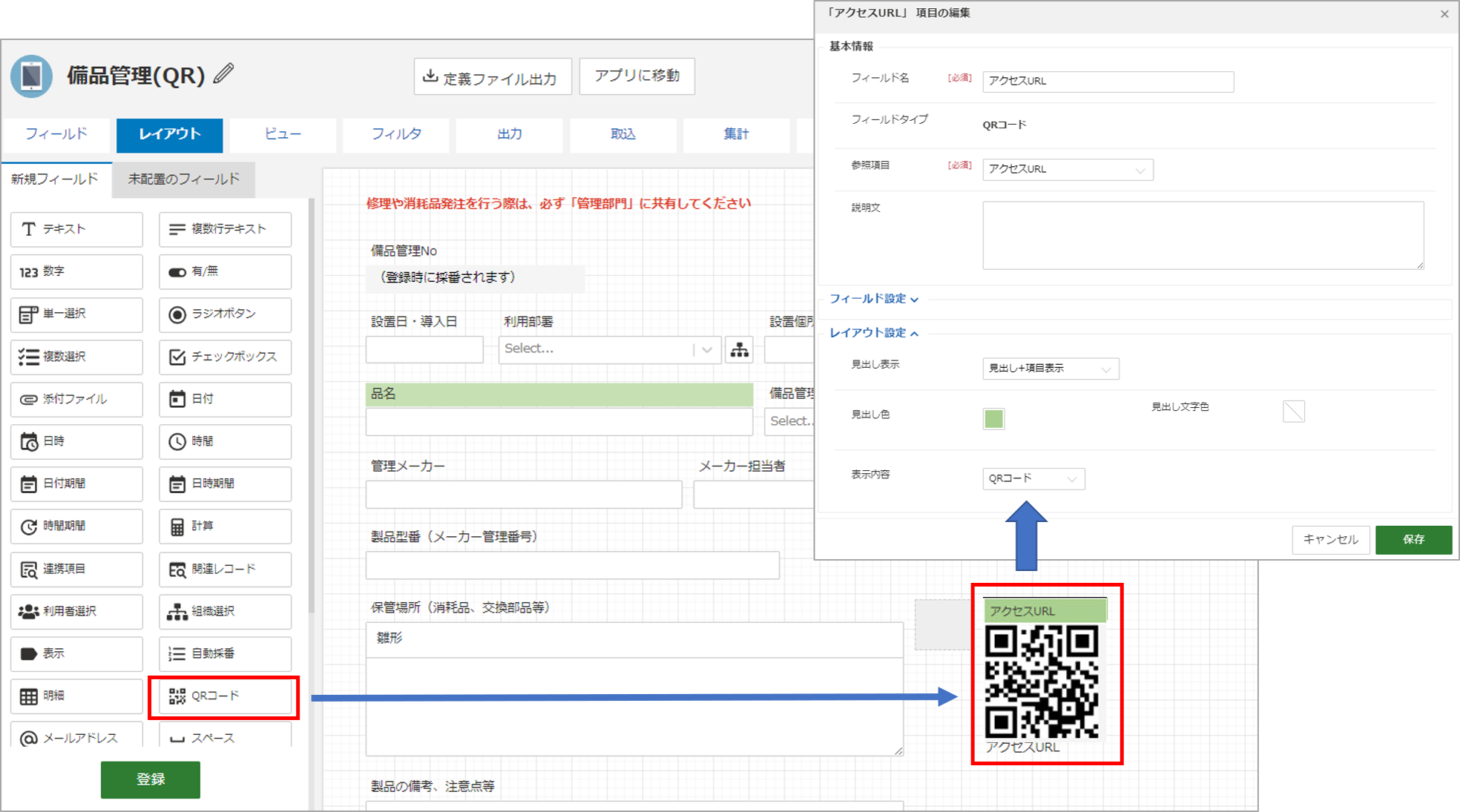Expand the フィールド設定 section
The image size is (1460, 812).
874,299
